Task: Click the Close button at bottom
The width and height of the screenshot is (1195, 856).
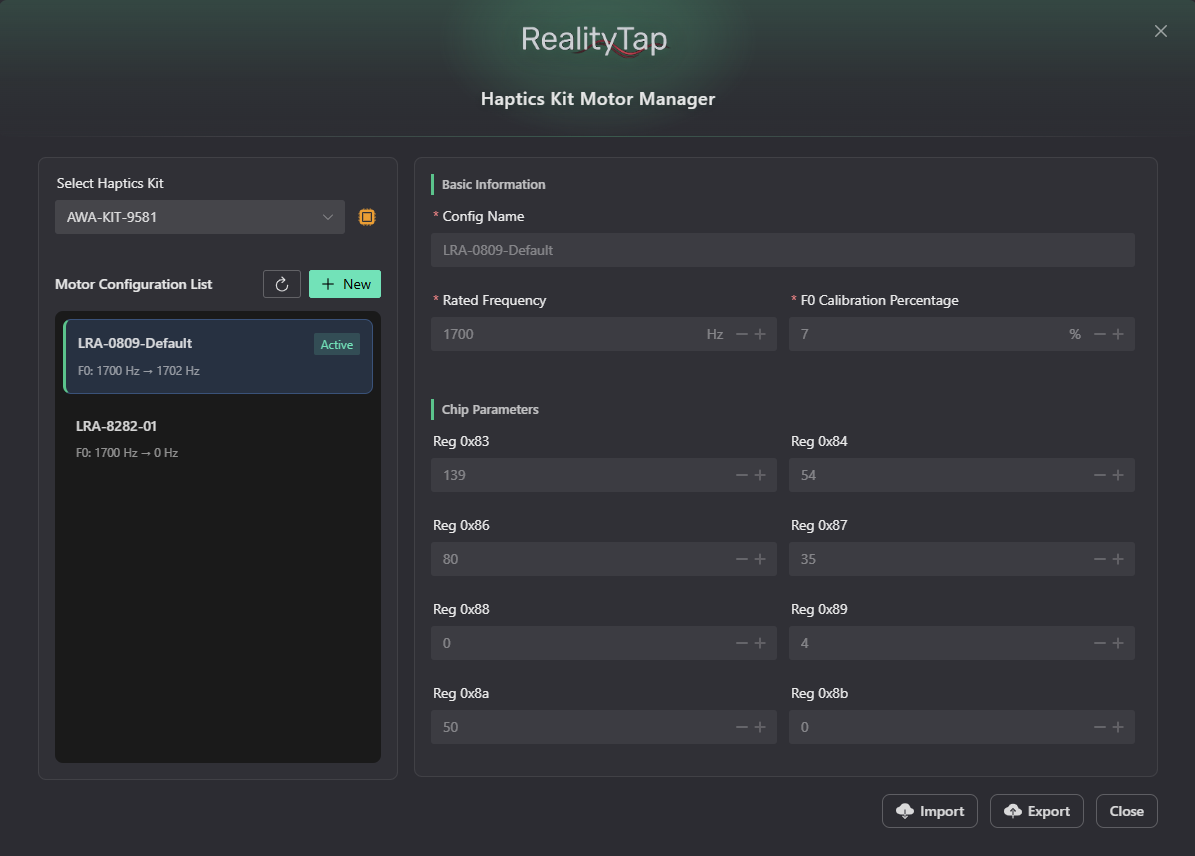Action: coord(1126,811)
